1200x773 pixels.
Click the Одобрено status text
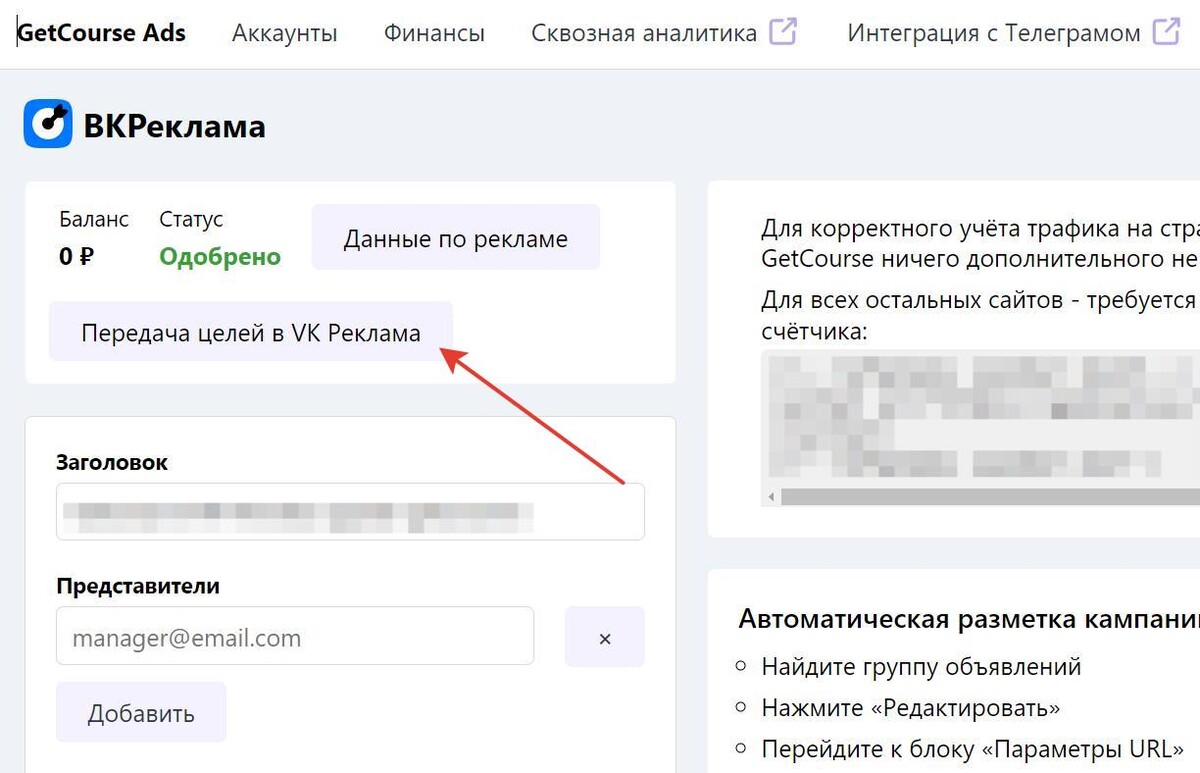[x=220, y=257]
